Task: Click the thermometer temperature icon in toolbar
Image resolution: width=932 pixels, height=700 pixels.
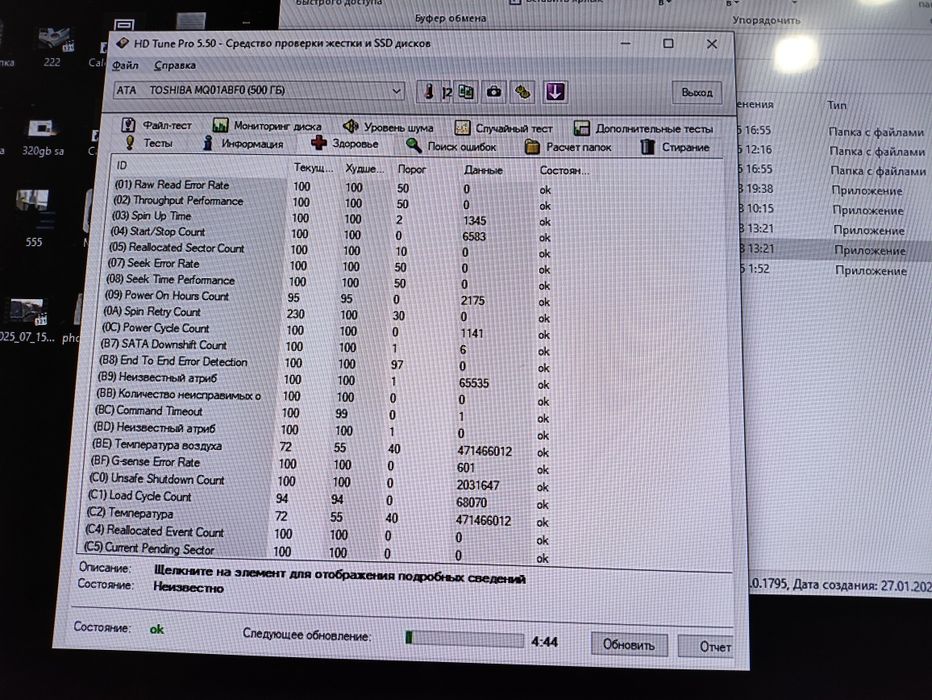Action: pyautogui.click(x=428, y=92)
